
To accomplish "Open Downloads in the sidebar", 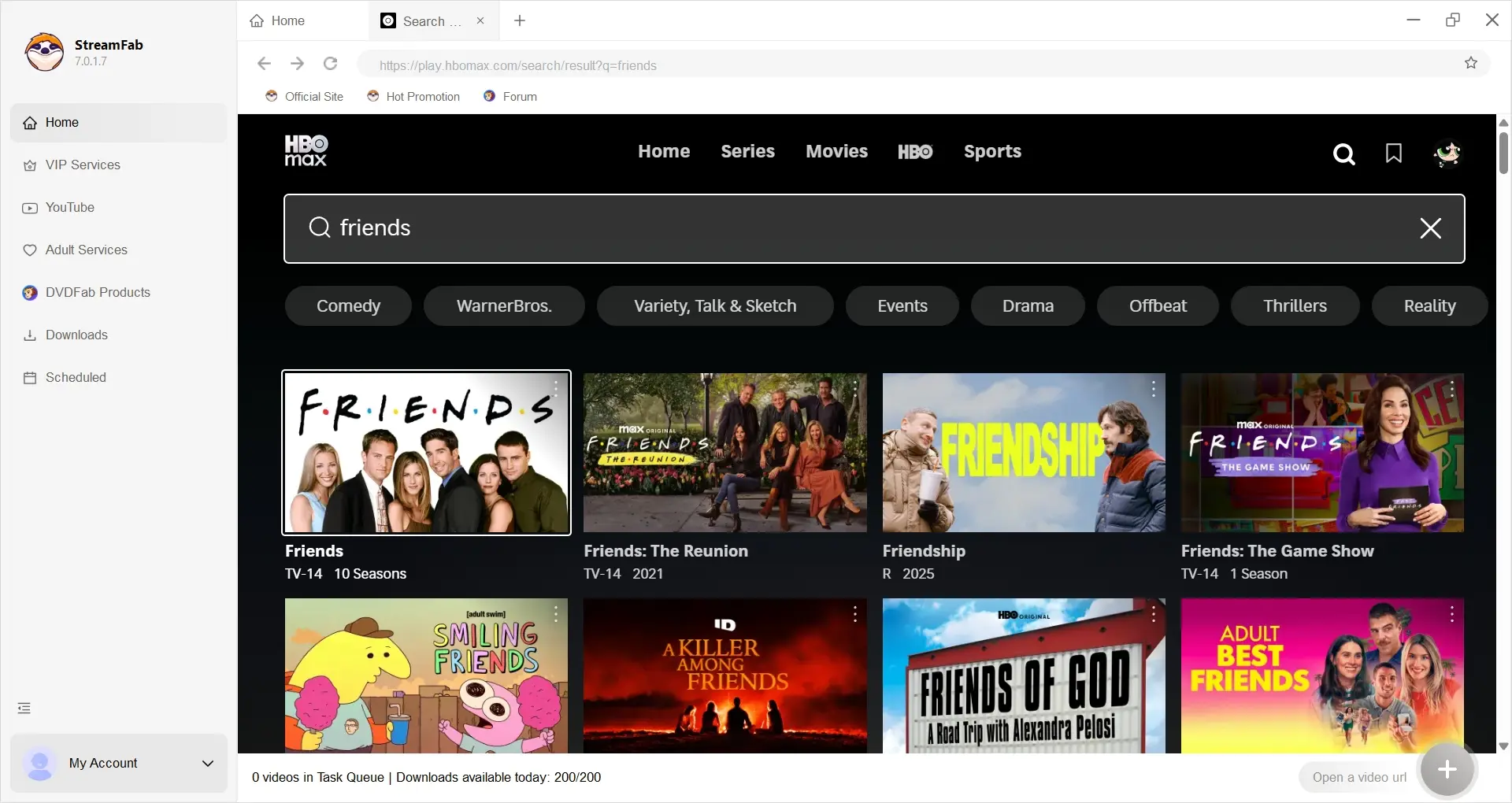I will click(x=118, y=335).
